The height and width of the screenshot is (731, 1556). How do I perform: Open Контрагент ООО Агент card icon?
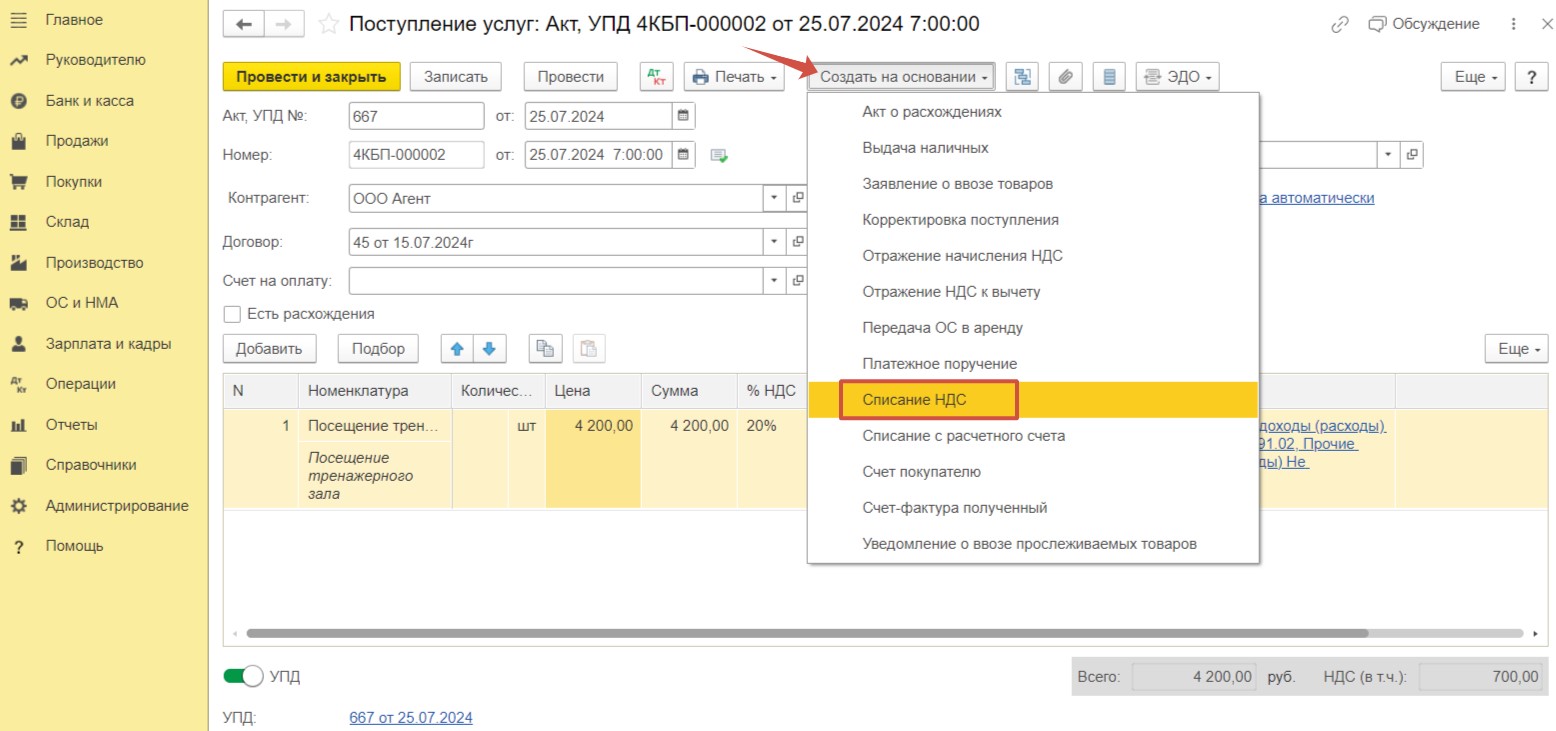[798, 198]
